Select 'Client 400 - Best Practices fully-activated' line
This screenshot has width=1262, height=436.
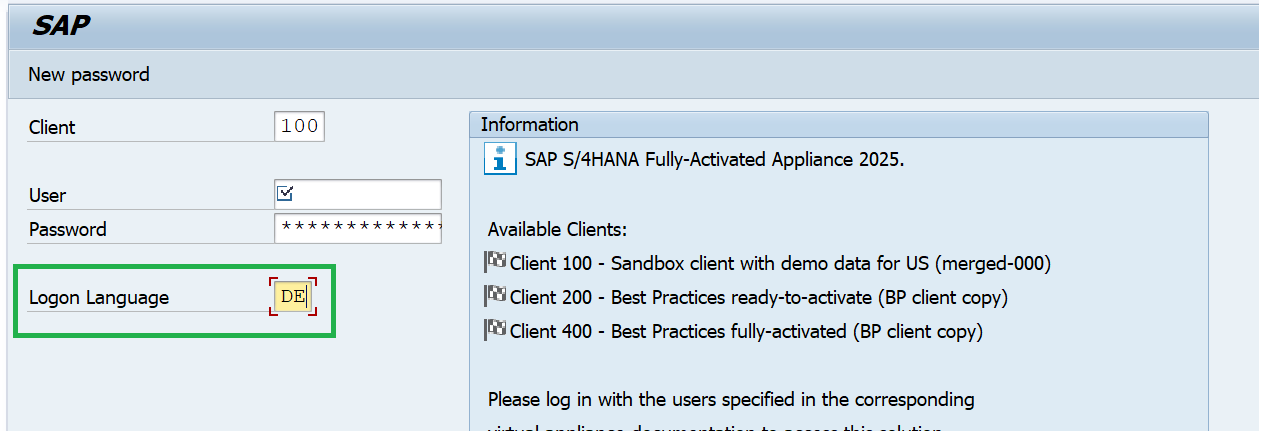pos(746,330)
